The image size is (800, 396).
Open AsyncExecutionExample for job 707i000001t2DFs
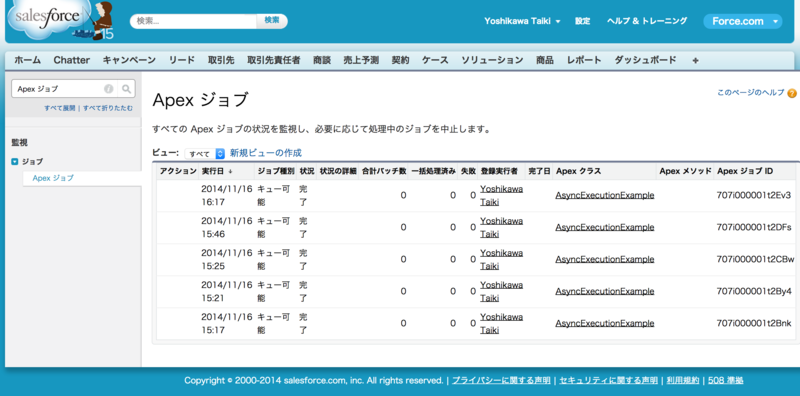[605, 228]
